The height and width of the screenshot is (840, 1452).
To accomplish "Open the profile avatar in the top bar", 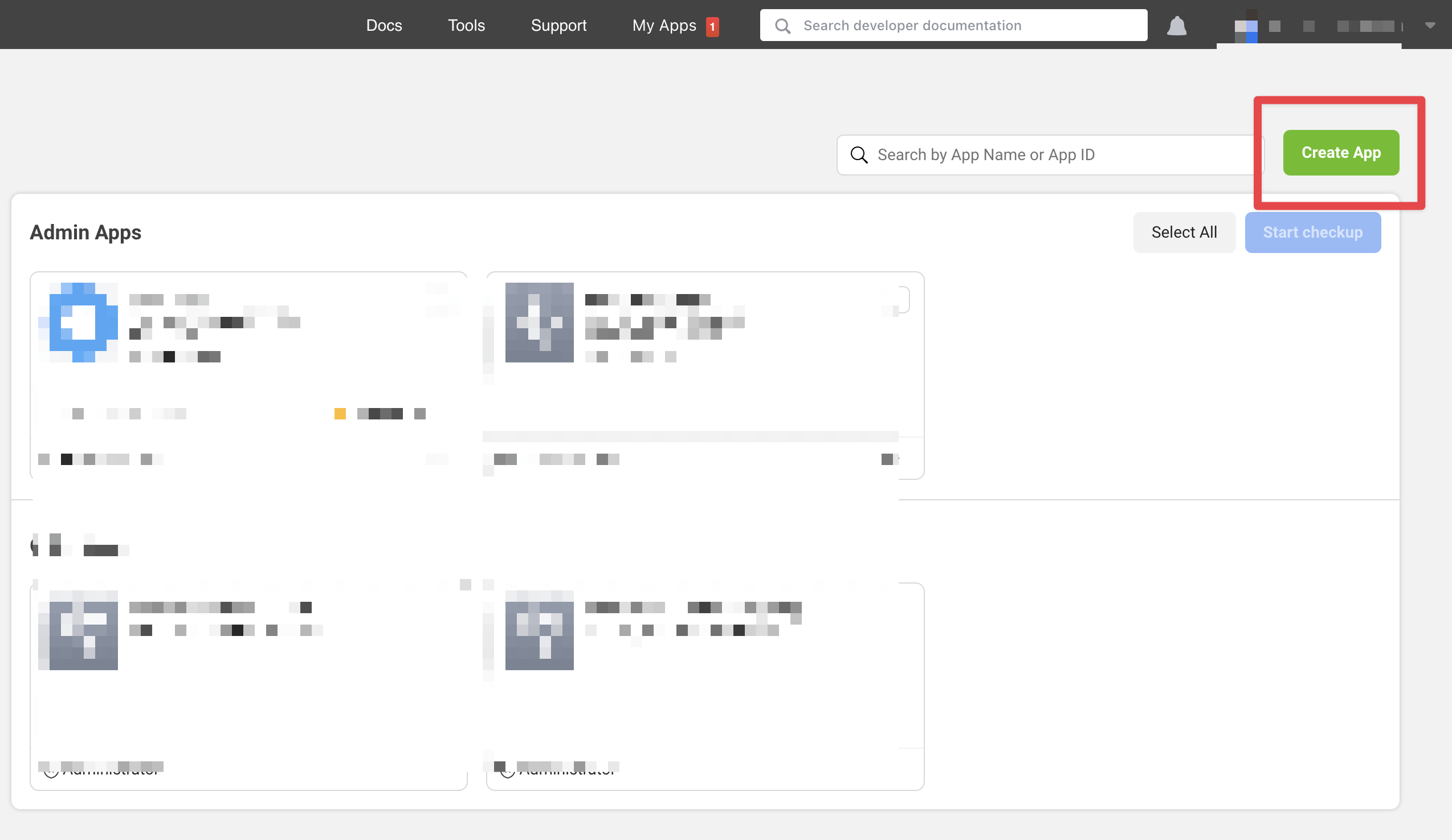I will click(x=1246, y=27).
